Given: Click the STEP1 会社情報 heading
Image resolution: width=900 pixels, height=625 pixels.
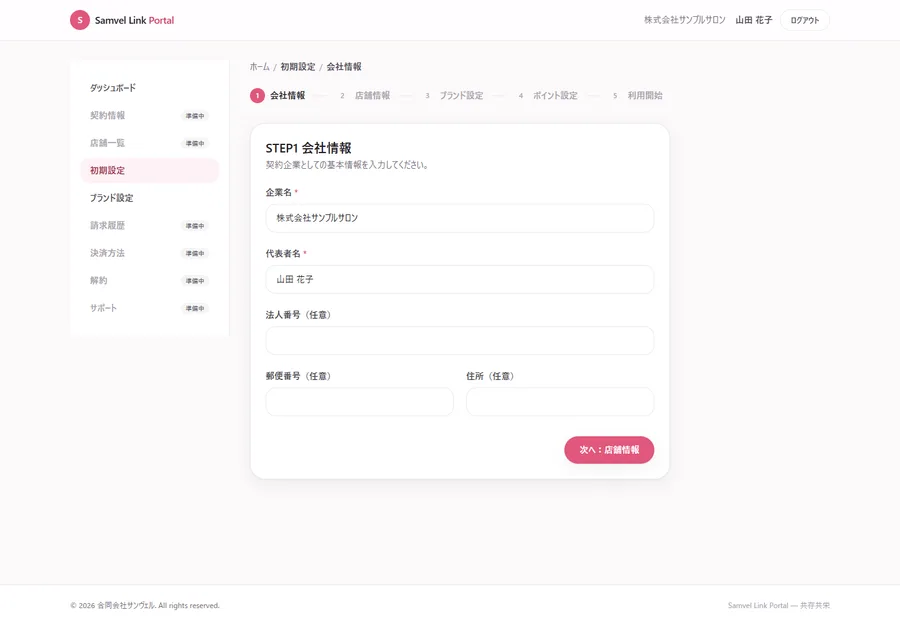Looking at the screenshot, I should point(308,148).
